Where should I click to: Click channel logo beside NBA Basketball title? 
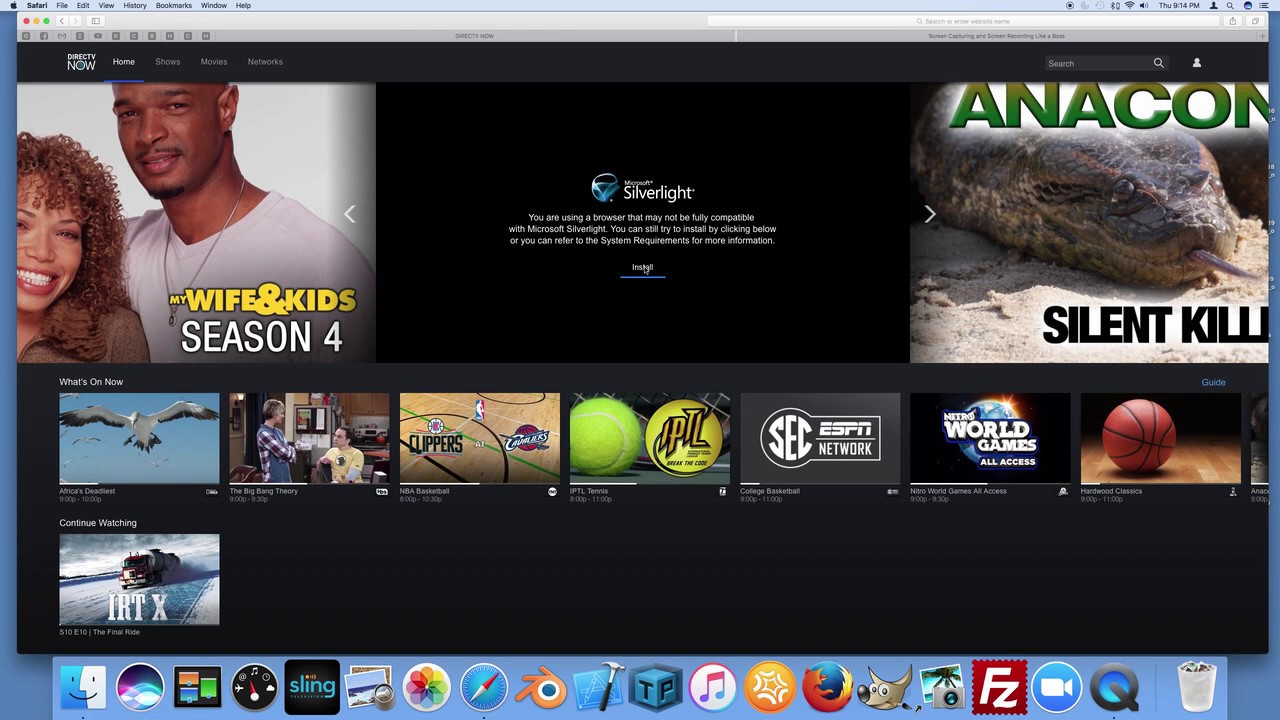[552, 492]
